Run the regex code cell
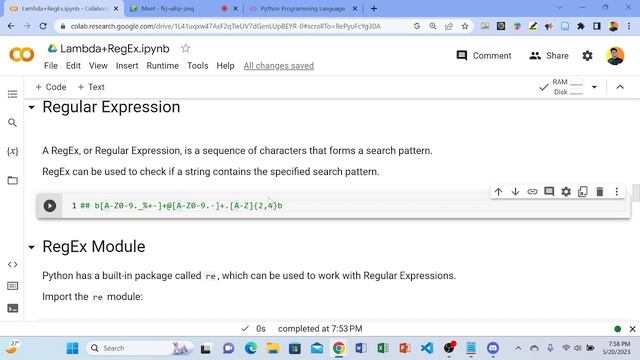Image resolution: width=640 pixels, height=360 pixels. point(50,206)
